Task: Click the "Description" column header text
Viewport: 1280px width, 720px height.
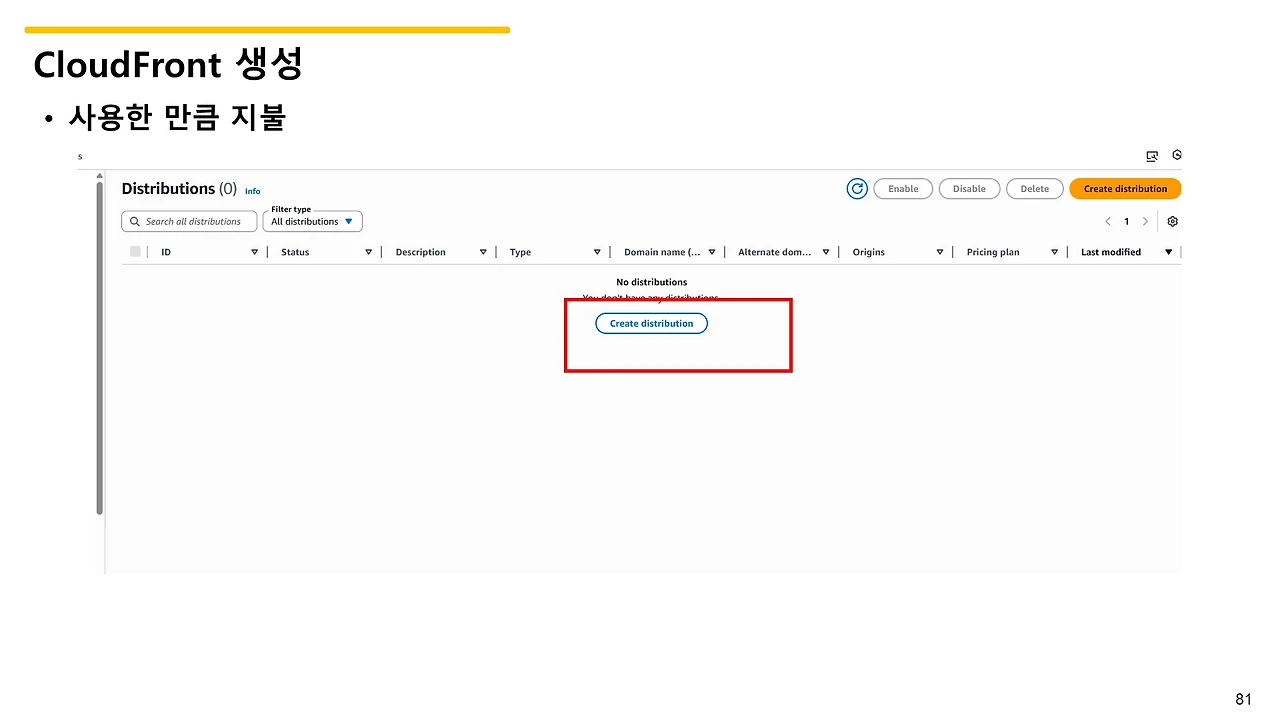Action: pyautogui.click(x=421, y=252)
